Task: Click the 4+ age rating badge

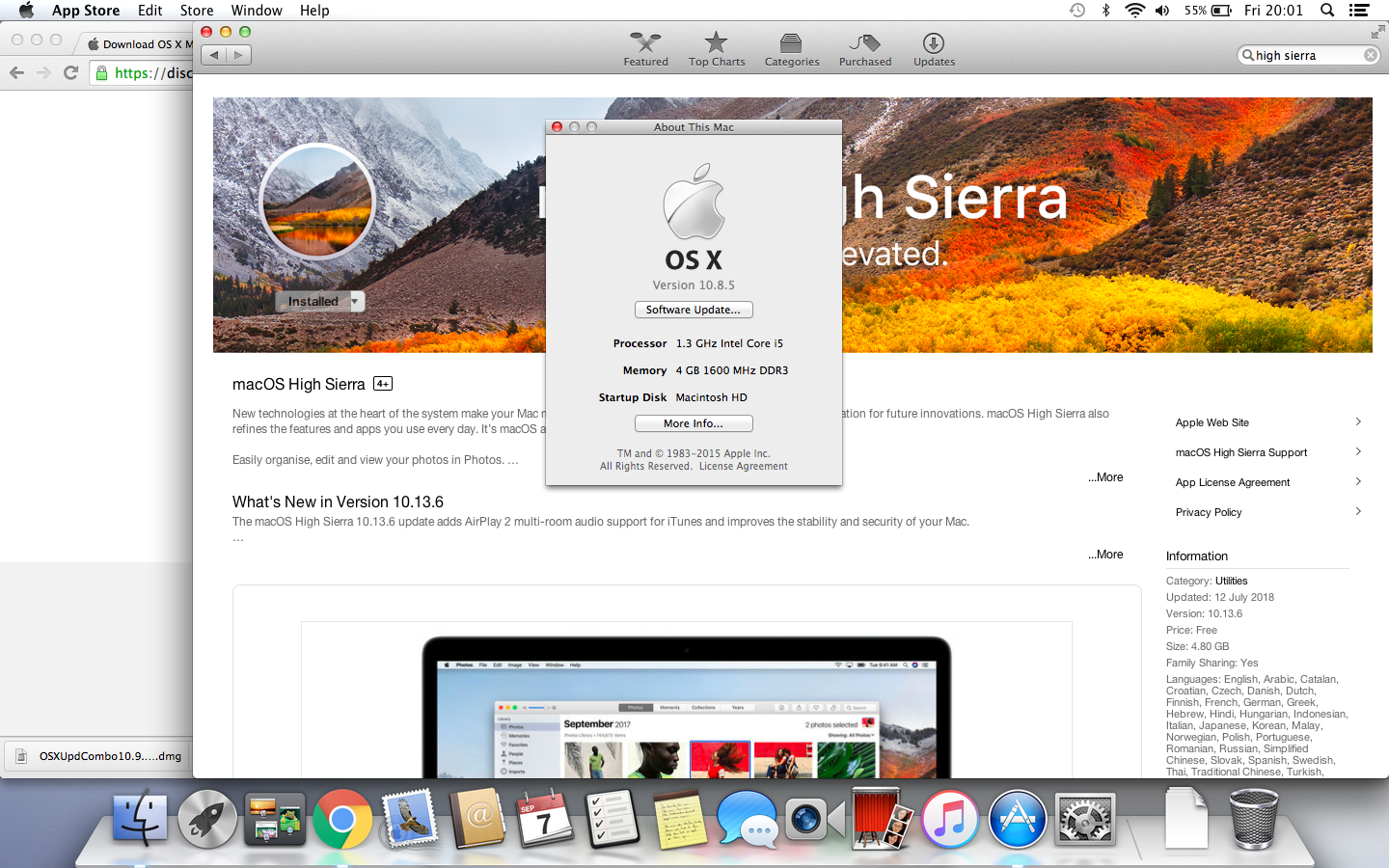Action: 383,384
